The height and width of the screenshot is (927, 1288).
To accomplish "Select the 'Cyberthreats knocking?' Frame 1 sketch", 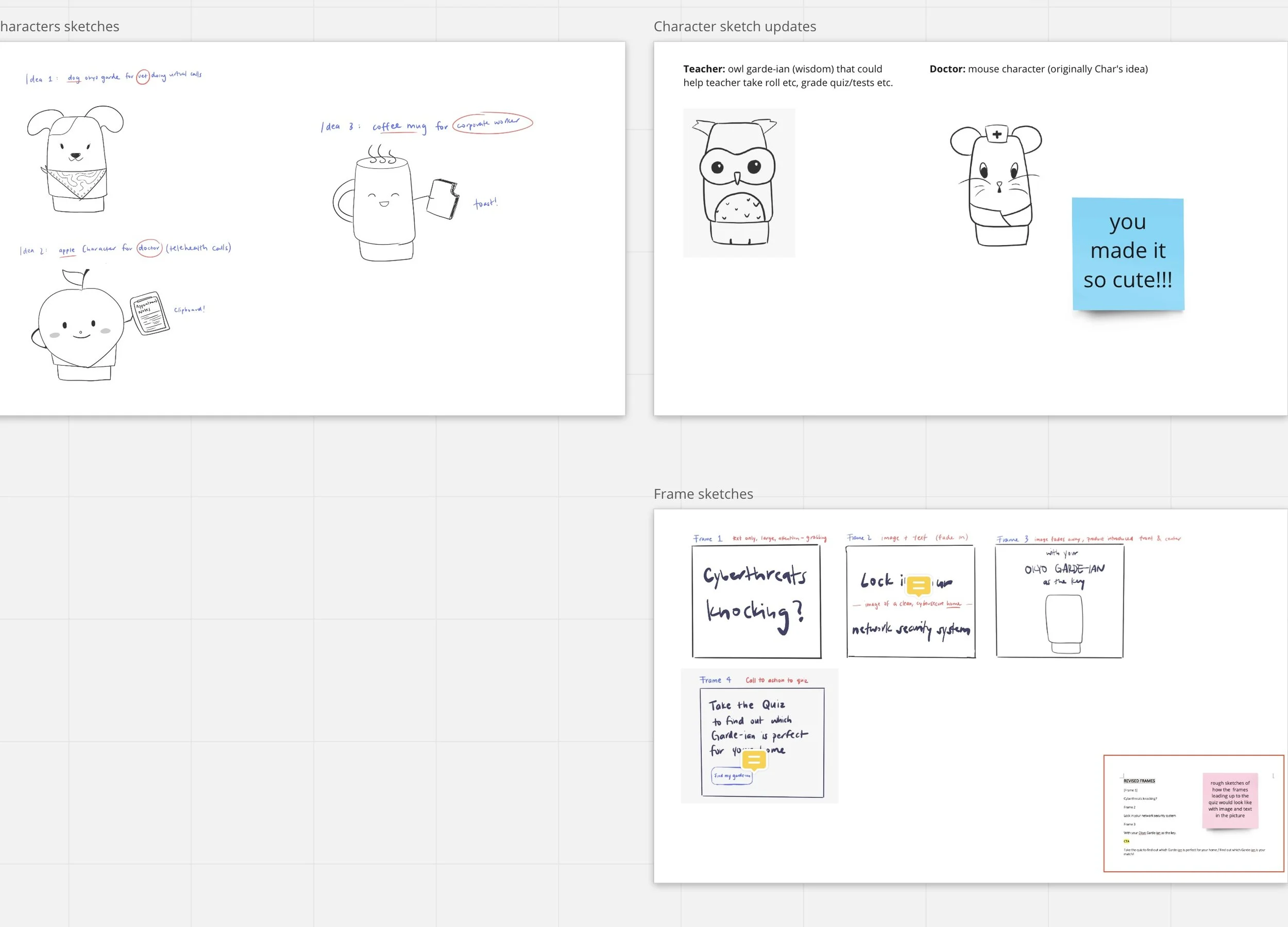I will coord(756,601).
